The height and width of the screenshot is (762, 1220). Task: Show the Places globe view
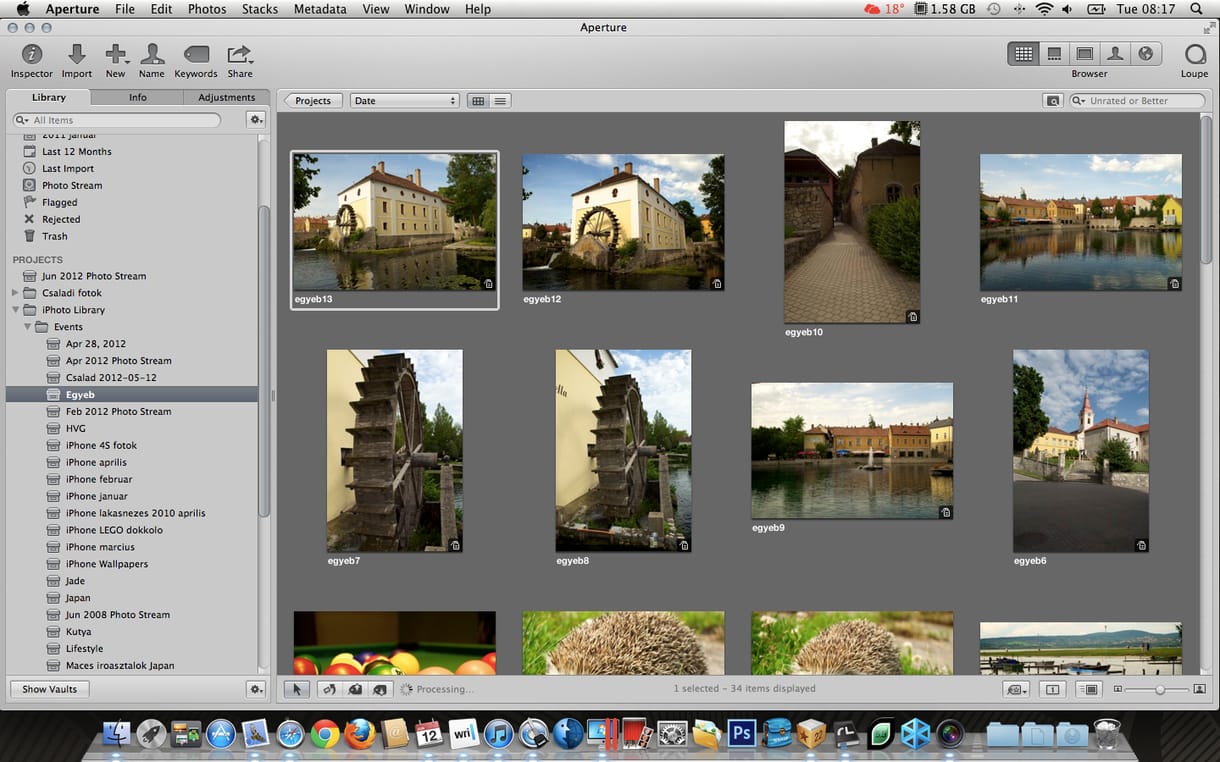click(1146, 54)
